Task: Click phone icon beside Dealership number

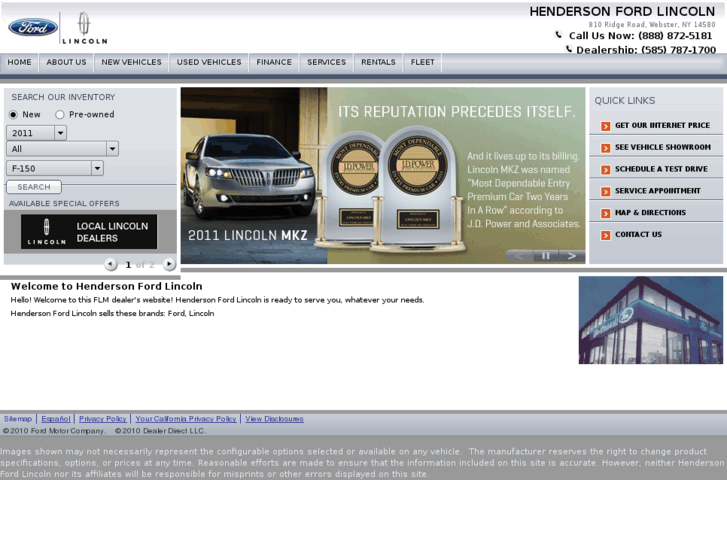Action: point(569,49)
